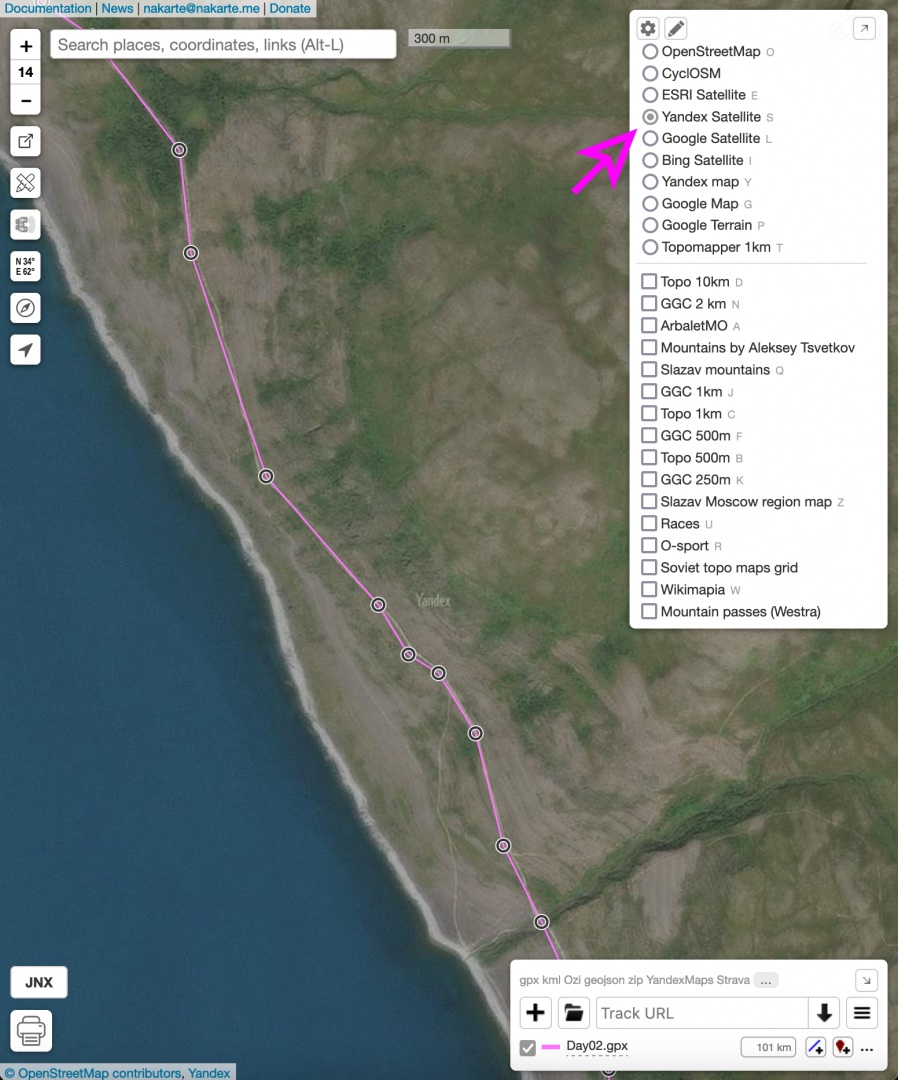Toggle the N 34° E 62° coordinates display
This screenshot has height=1080, width=898.
26,266
